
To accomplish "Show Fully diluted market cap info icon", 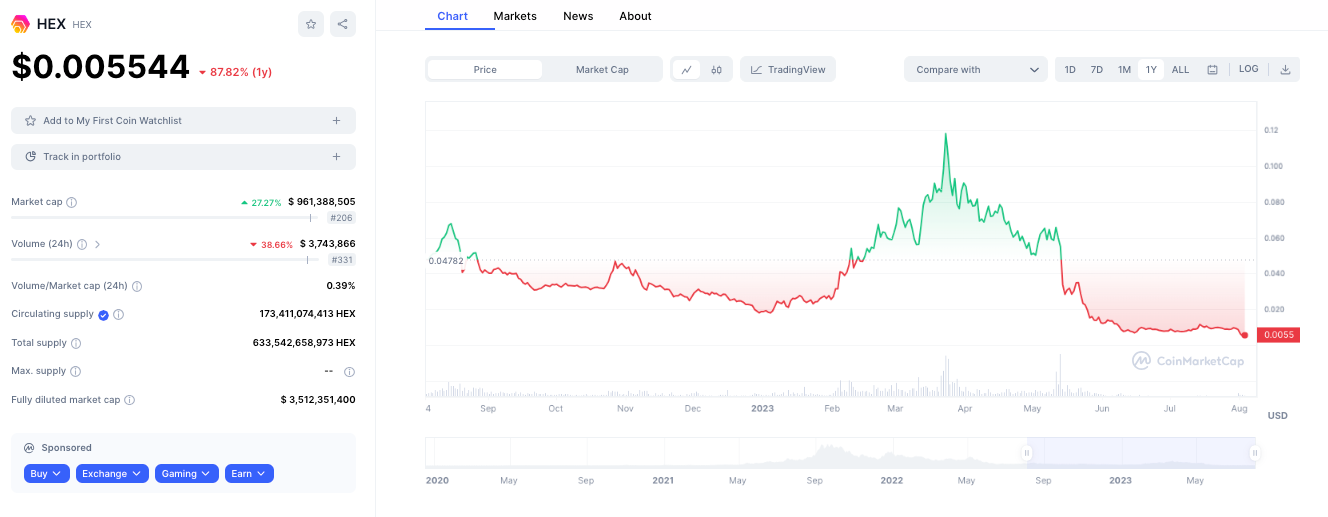I will [129, 400].
